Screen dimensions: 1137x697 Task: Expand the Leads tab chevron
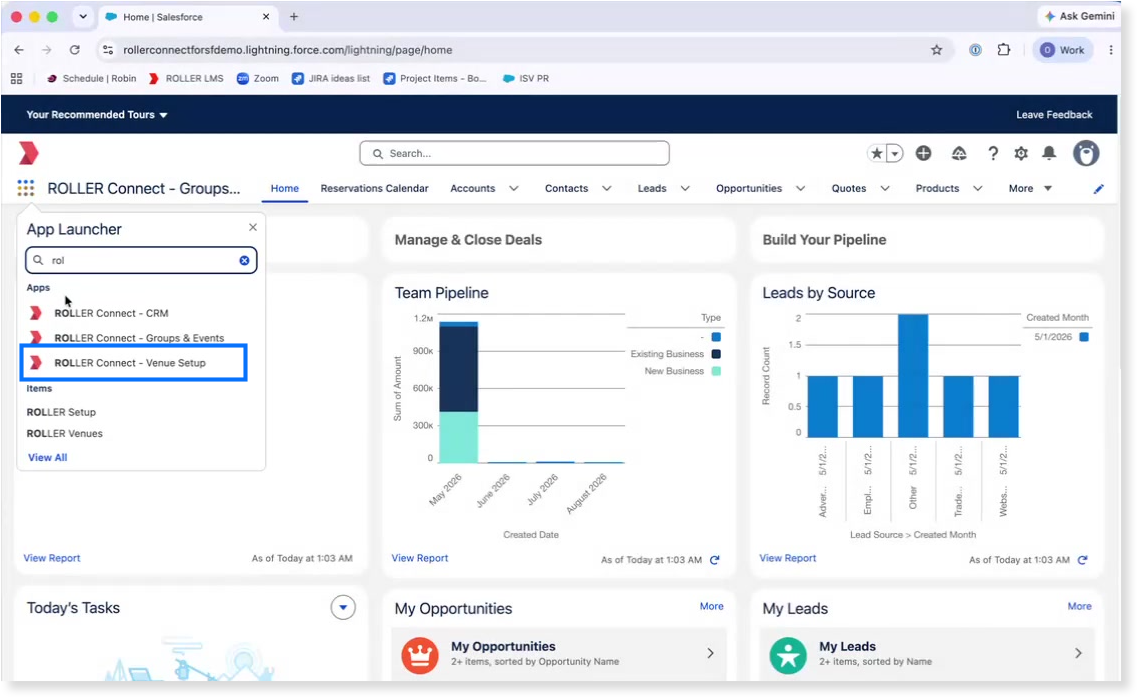pos(685,189)
